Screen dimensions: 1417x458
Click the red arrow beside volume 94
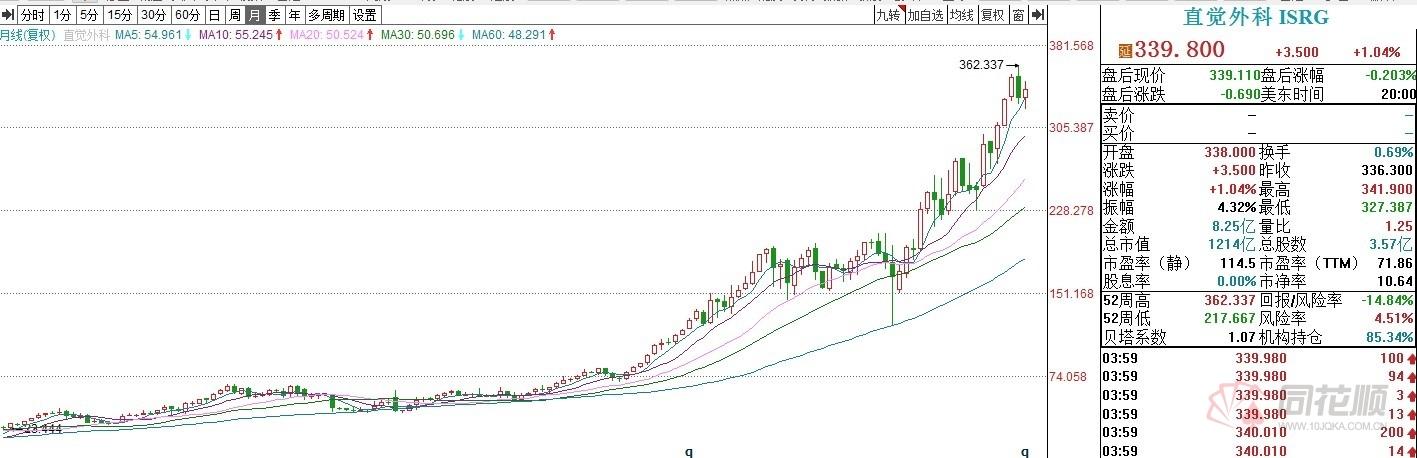click(x=1410, y=376)
